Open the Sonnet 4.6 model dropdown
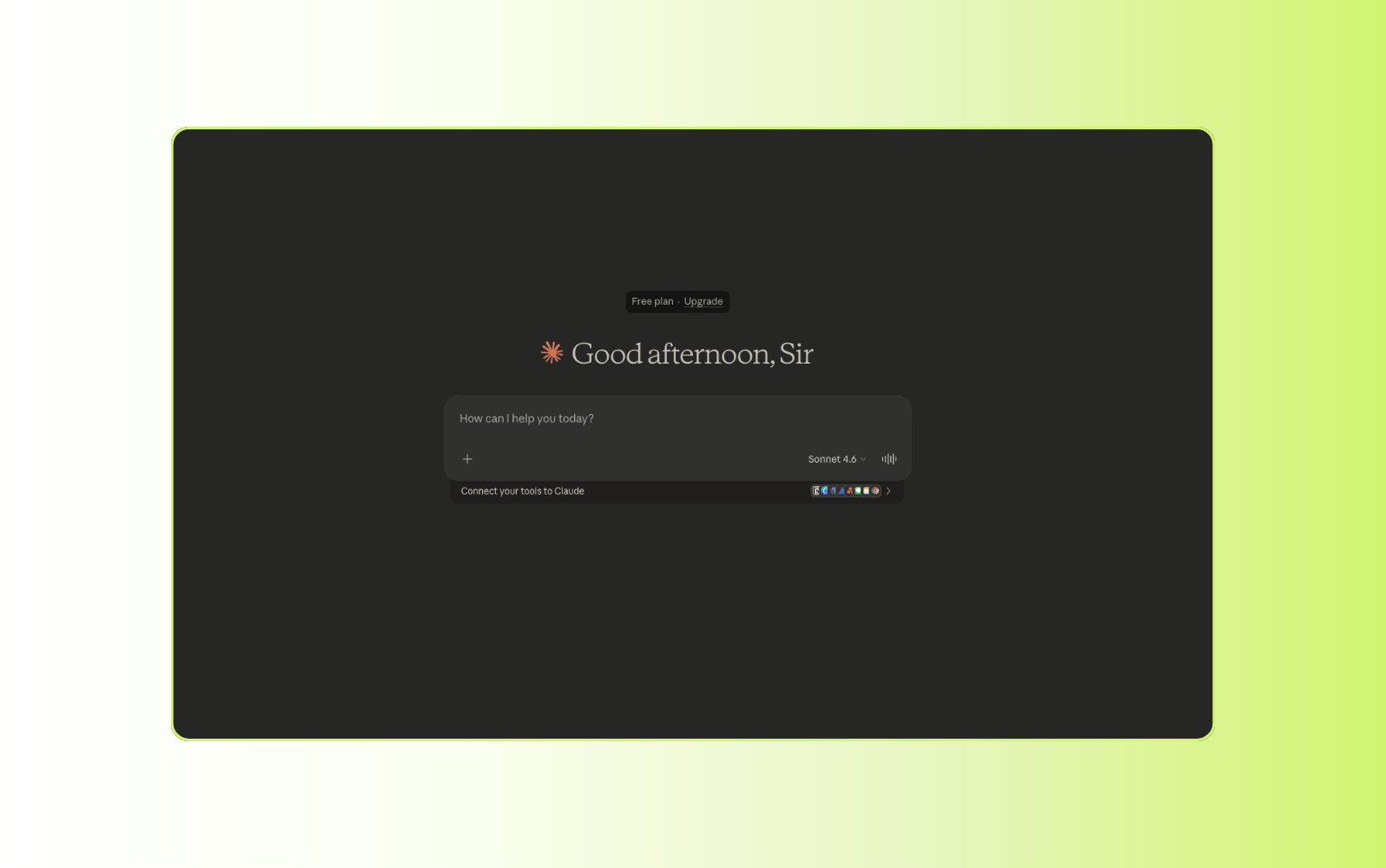Image resolution: width=1386 pixels, height=868 pixels. click(836, 459)
